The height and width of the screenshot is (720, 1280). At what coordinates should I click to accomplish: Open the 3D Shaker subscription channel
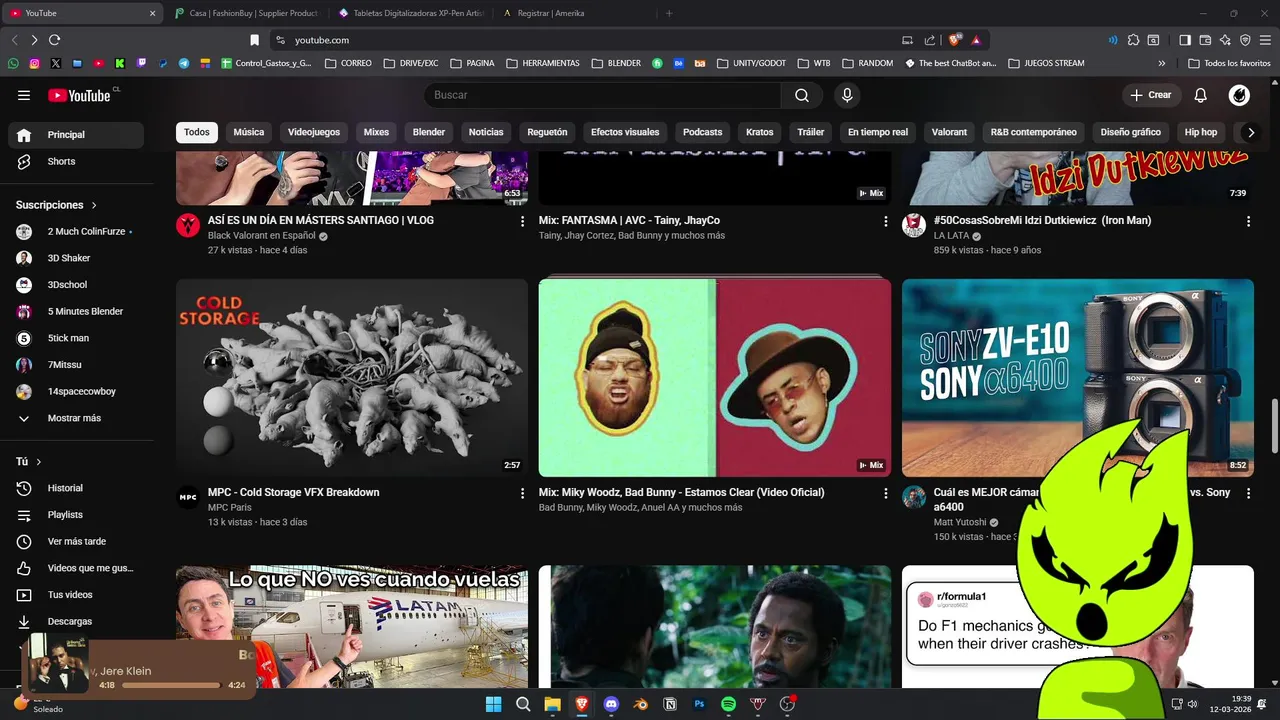click(76, 258)
